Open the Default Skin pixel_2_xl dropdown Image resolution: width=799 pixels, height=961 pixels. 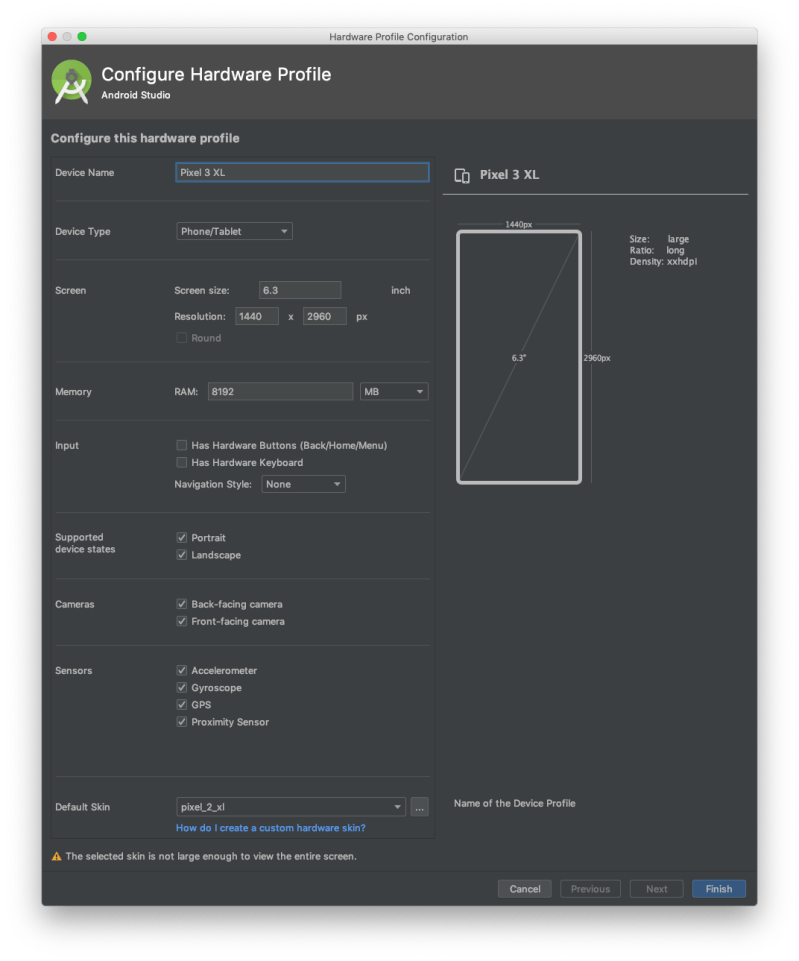pos(291,807)
